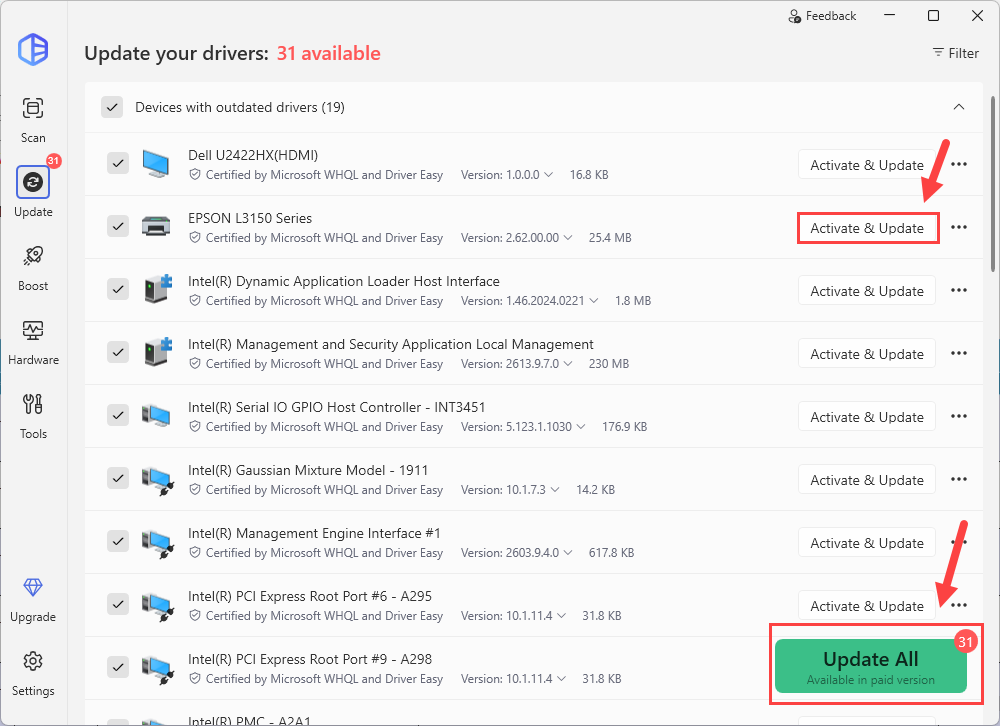The image size is (1000, 726).
Task: Uncheck PCI Express Root Port #9 checkbox
Action: [x=118, y=667]
